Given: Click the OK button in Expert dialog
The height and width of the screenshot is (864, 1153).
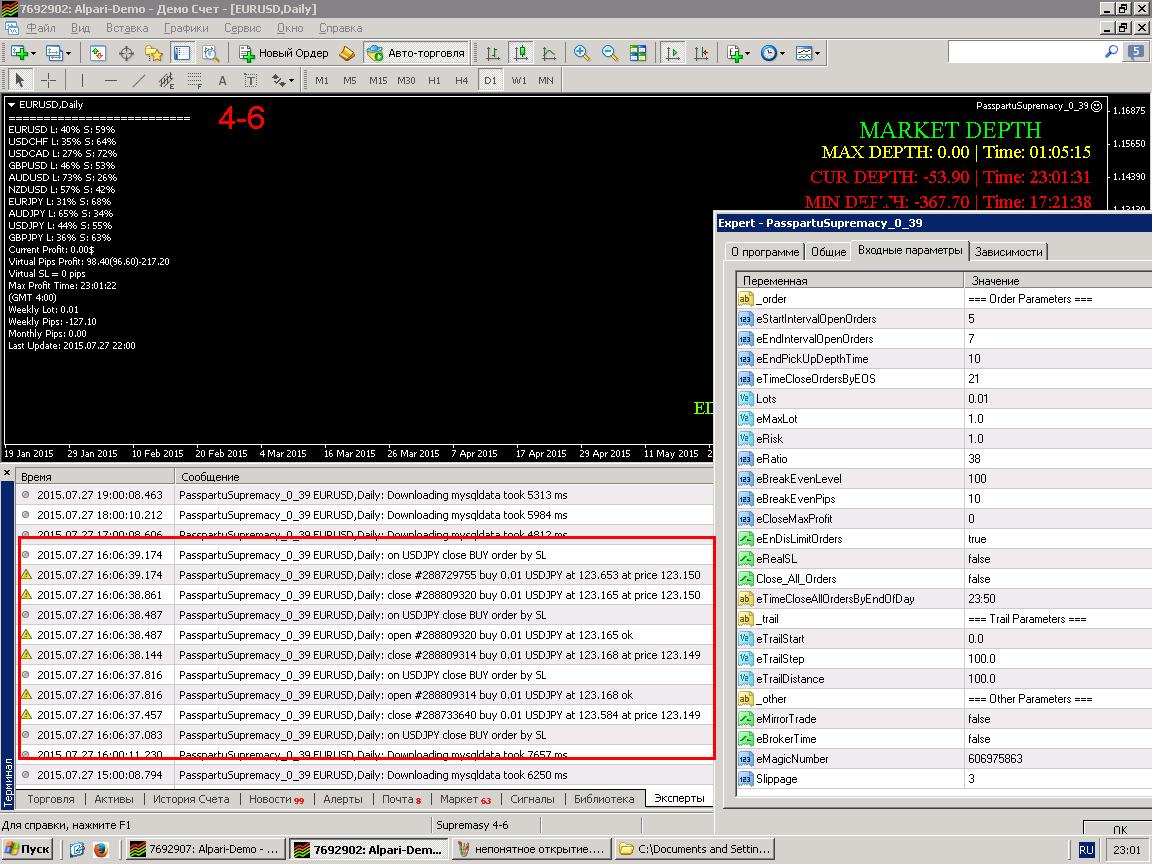Looking at the screenshot, I should [x=1118, y=829].
